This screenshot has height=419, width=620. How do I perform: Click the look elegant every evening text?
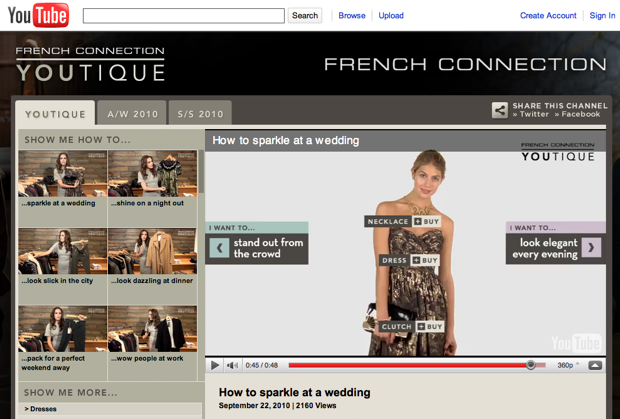coord(545,248)
